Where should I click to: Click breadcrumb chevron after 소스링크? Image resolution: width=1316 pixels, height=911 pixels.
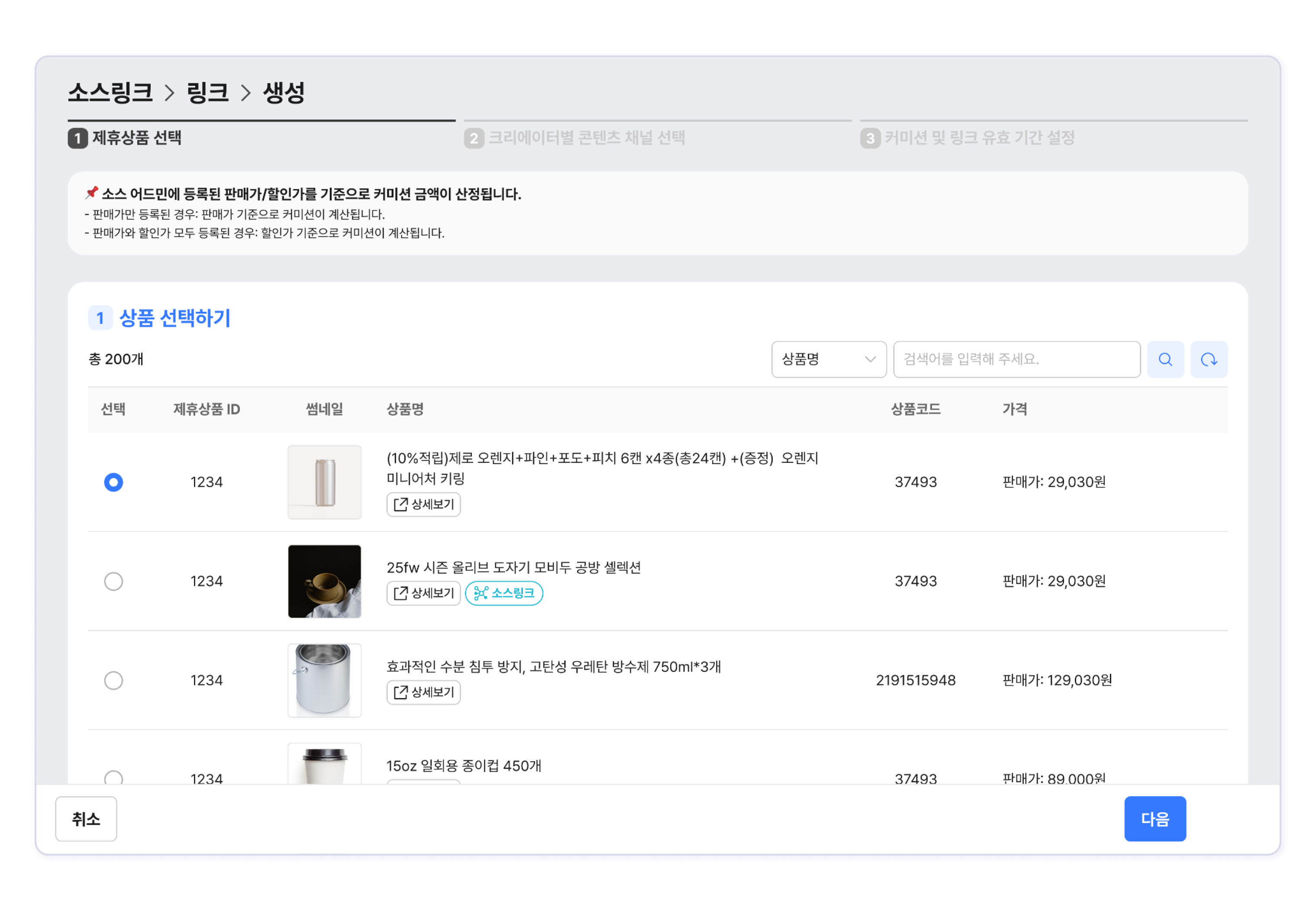coord(170,93)
